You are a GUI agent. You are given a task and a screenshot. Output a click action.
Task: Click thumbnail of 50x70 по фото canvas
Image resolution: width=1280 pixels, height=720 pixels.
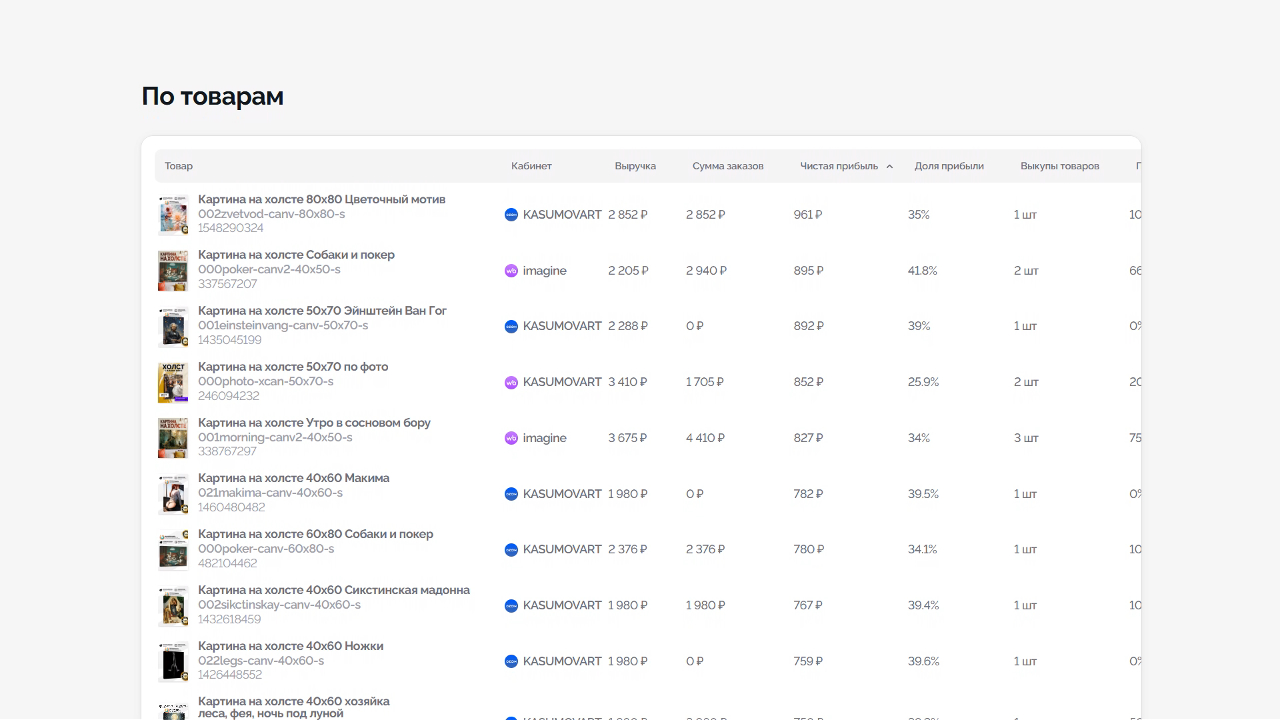point(173,383)
